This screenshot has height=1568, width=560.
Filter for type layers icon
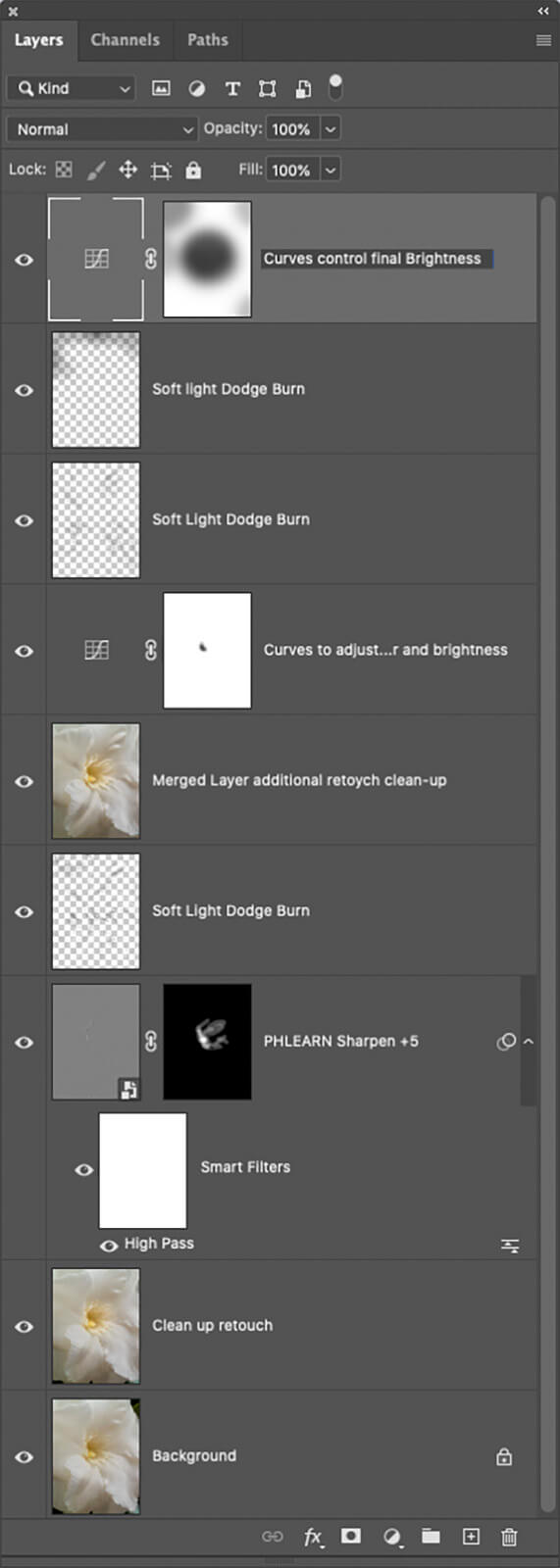point(232,88)
